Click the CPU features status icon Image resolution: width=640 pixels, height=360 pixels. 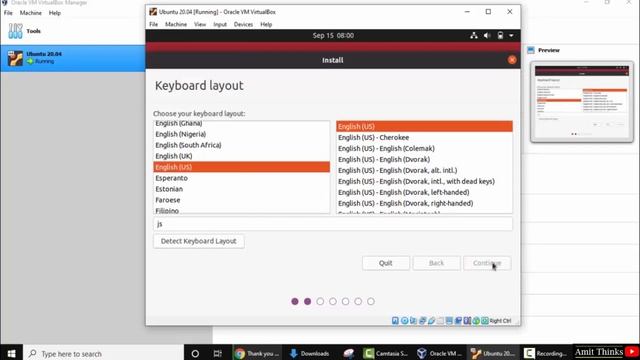467,321
